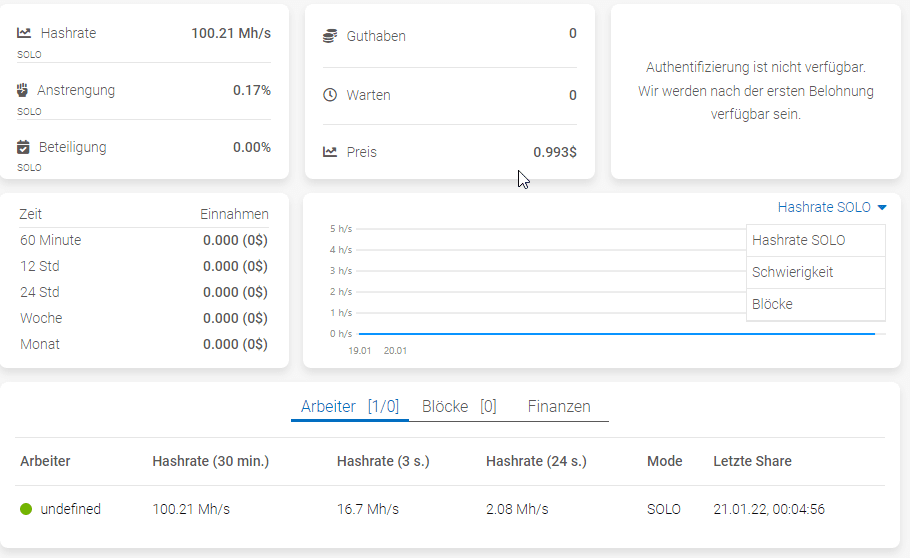Click the Beteiligung calendar icon
This screenshot has width=910, height=558.
coord(23,147)
